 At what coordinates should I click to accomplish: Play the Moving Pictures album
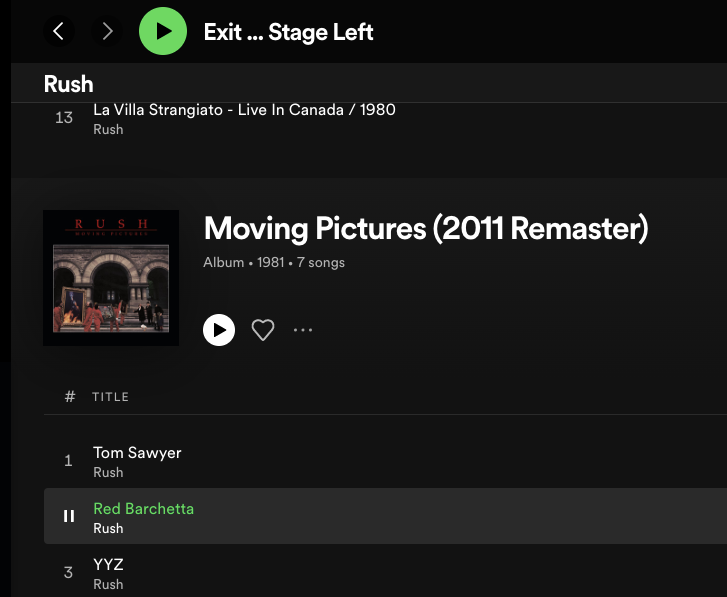point(219,330)
